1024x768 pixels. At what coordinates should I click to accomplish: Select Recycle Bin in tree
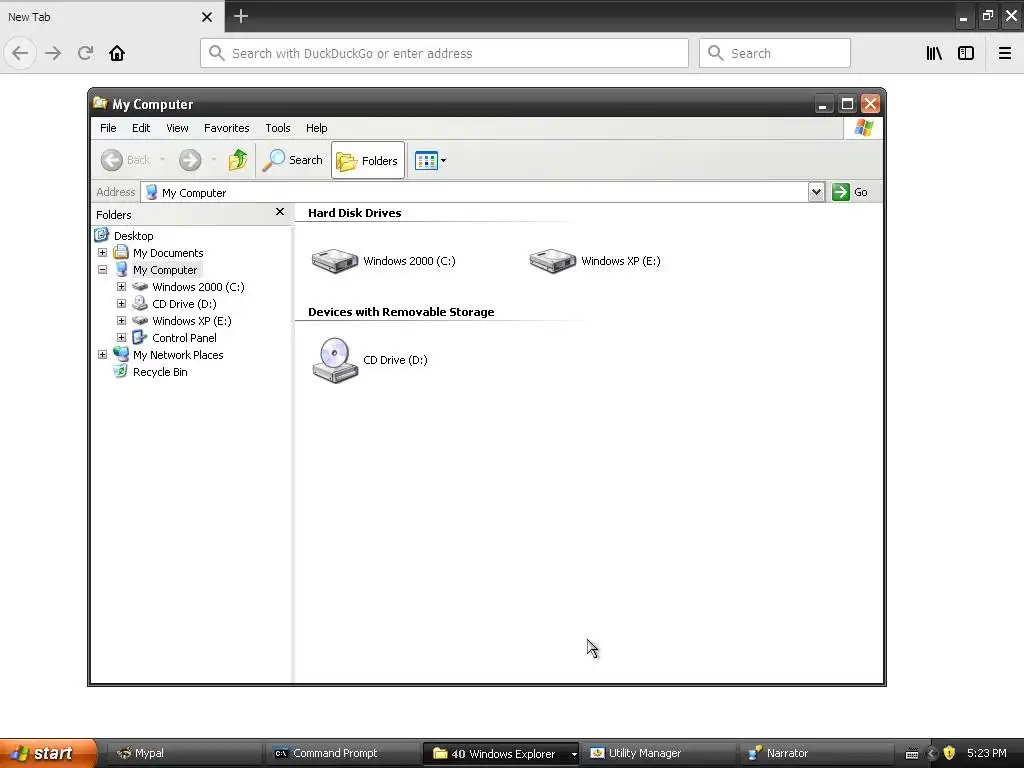pos(160,372)
